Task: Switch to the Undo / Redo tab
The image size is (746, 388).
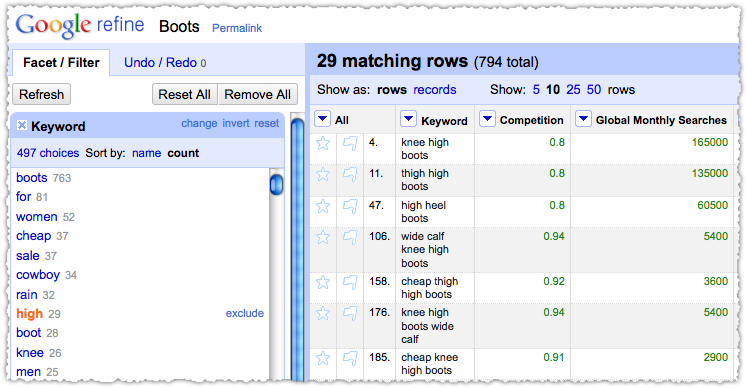Action: 165,63
